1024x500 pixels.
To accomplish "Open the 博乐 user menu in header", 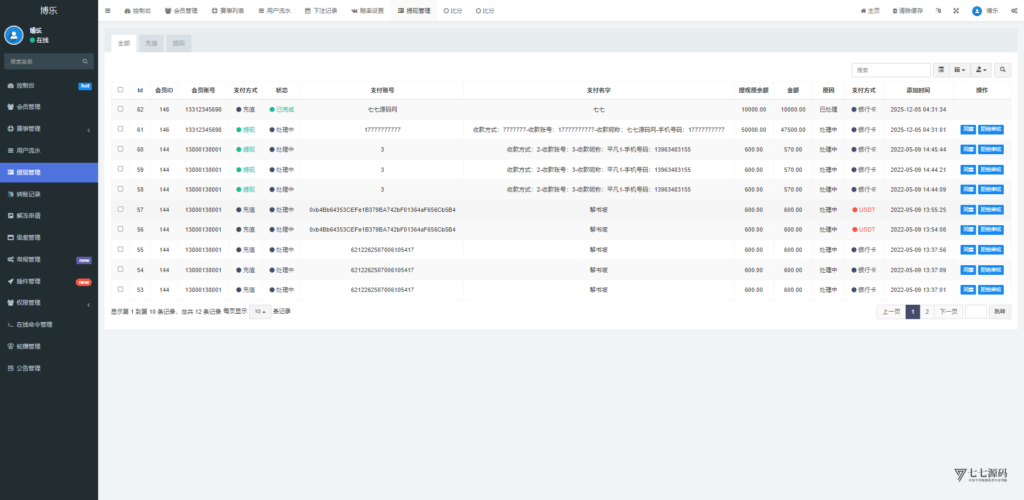I will tap(985, 11).
